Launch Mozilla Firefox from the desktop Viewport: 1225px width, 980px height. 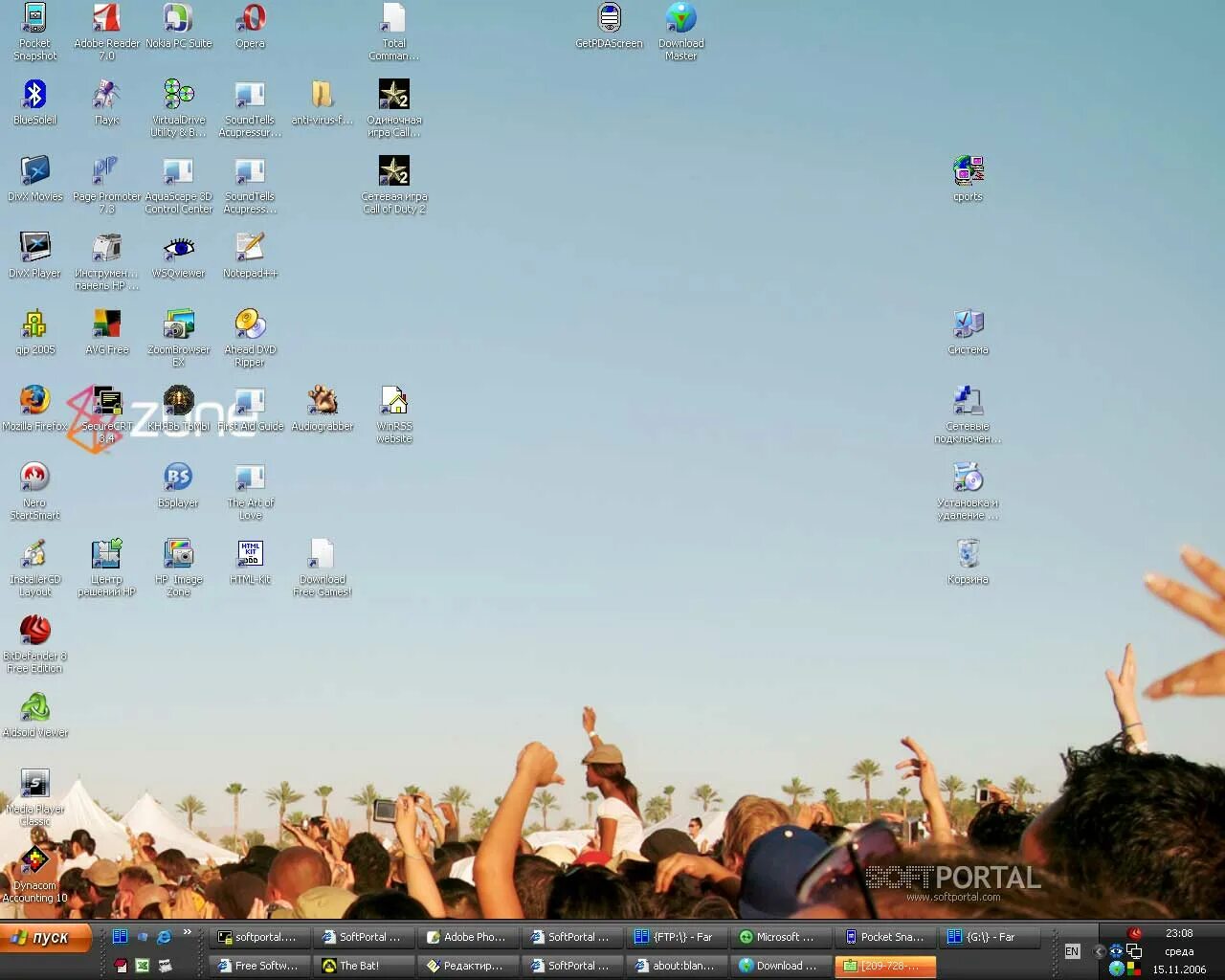34,409
